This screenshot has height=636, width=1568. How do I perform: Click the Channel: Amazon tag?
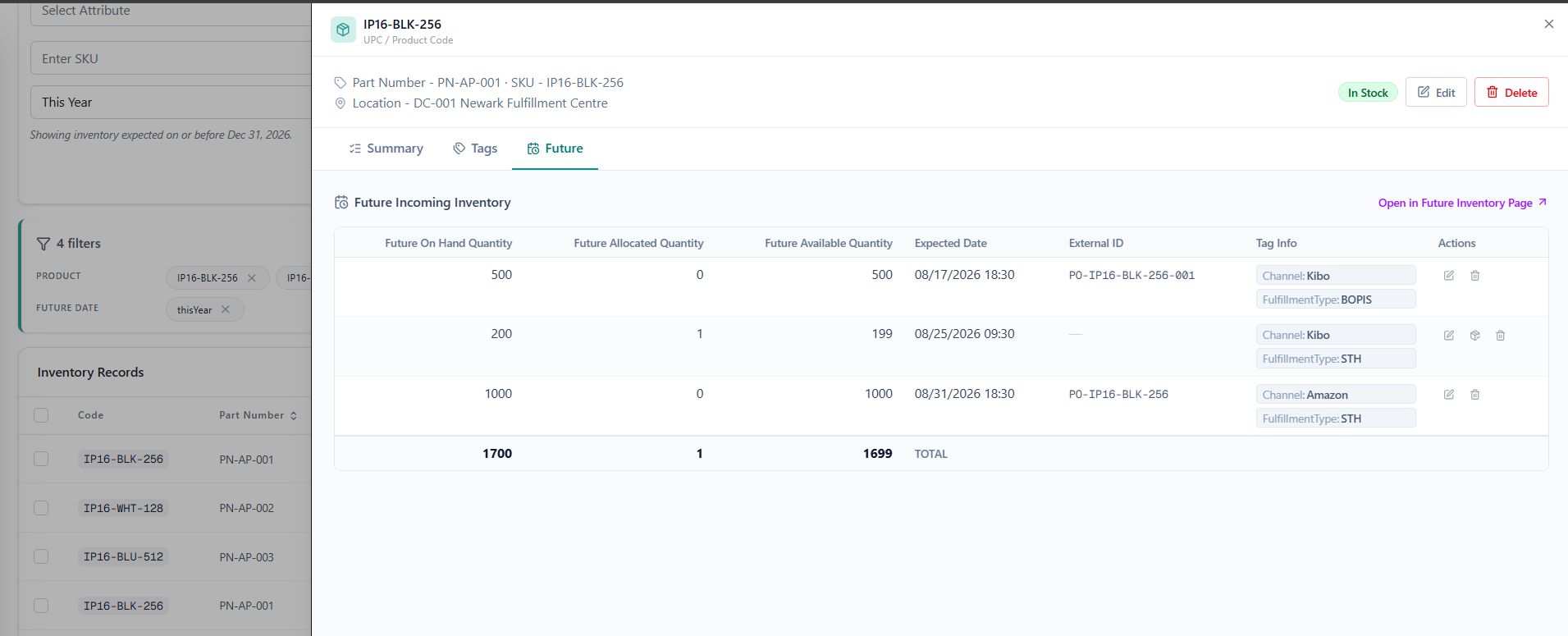(1335, 395)
